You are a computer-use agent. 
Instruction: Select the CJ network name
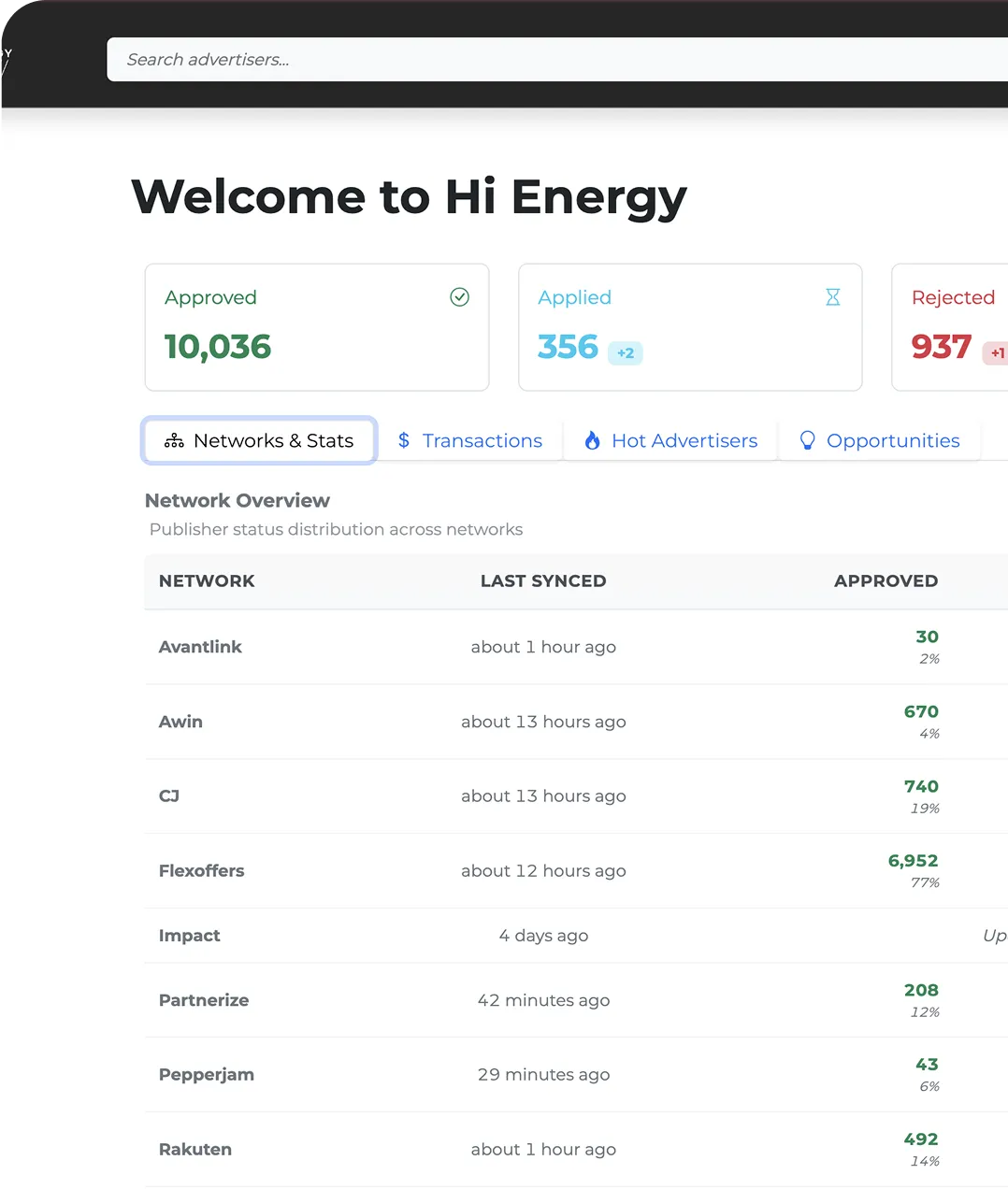[169, 796]
